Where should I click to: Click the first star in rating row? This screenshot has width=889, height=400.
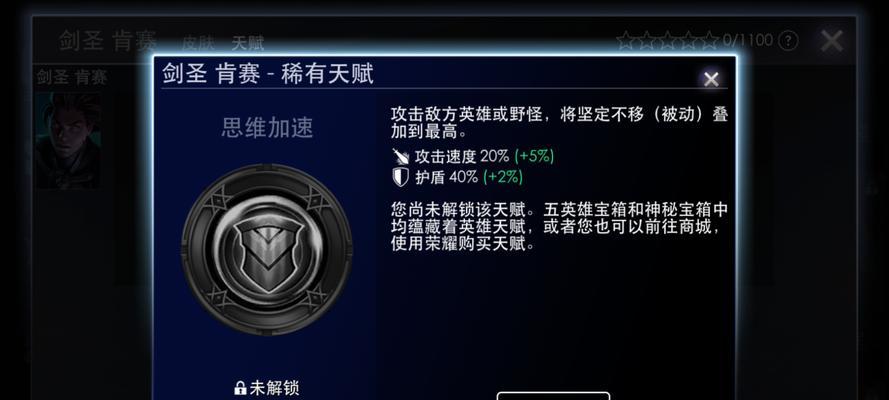tap(625, 40)
